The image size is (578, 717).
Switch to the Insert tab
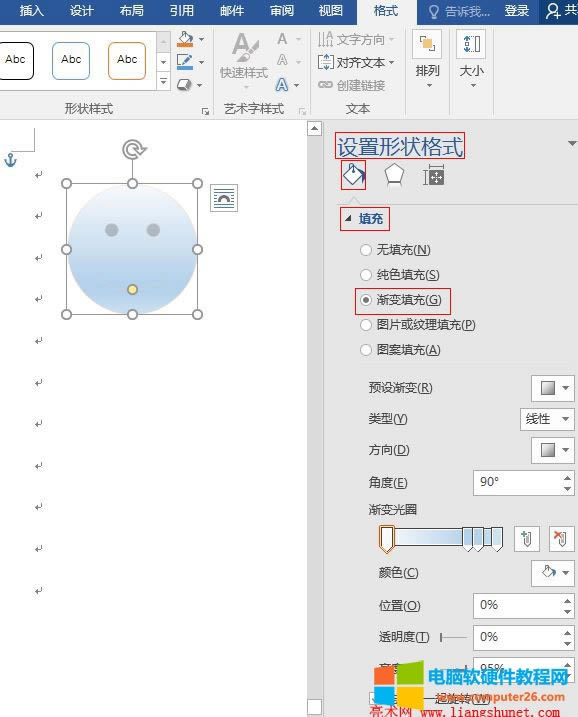click(32, 11)
